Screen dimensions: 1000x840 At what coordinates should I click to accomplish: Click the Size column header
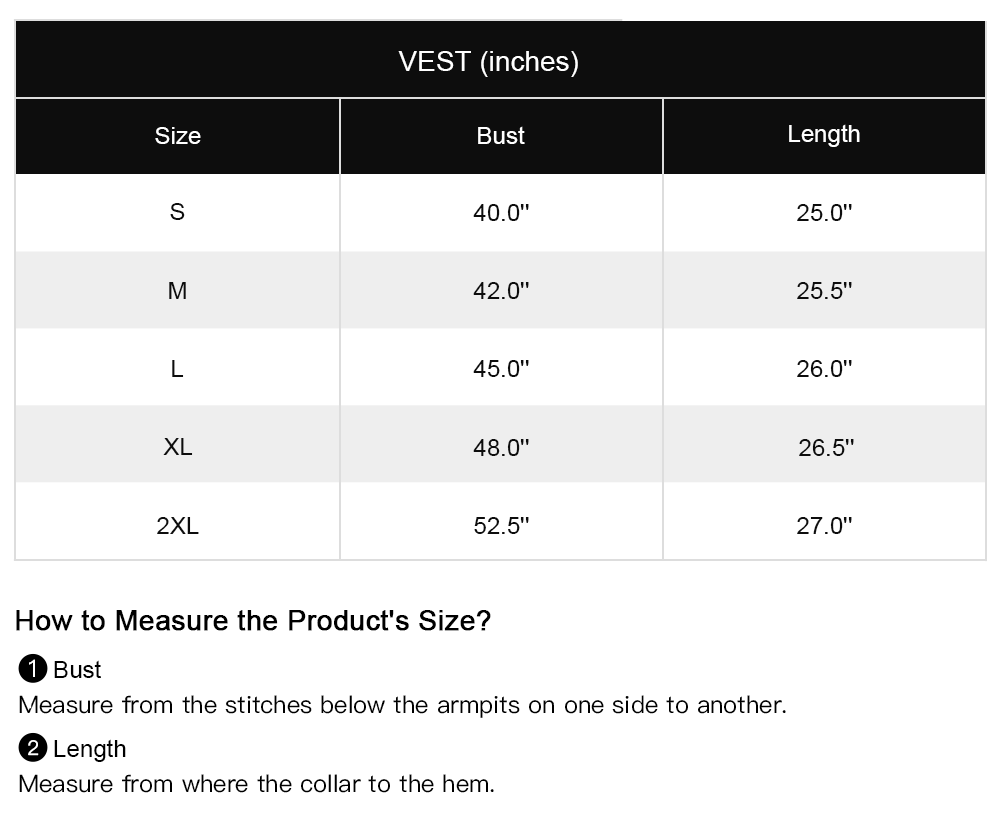(177, 135)
